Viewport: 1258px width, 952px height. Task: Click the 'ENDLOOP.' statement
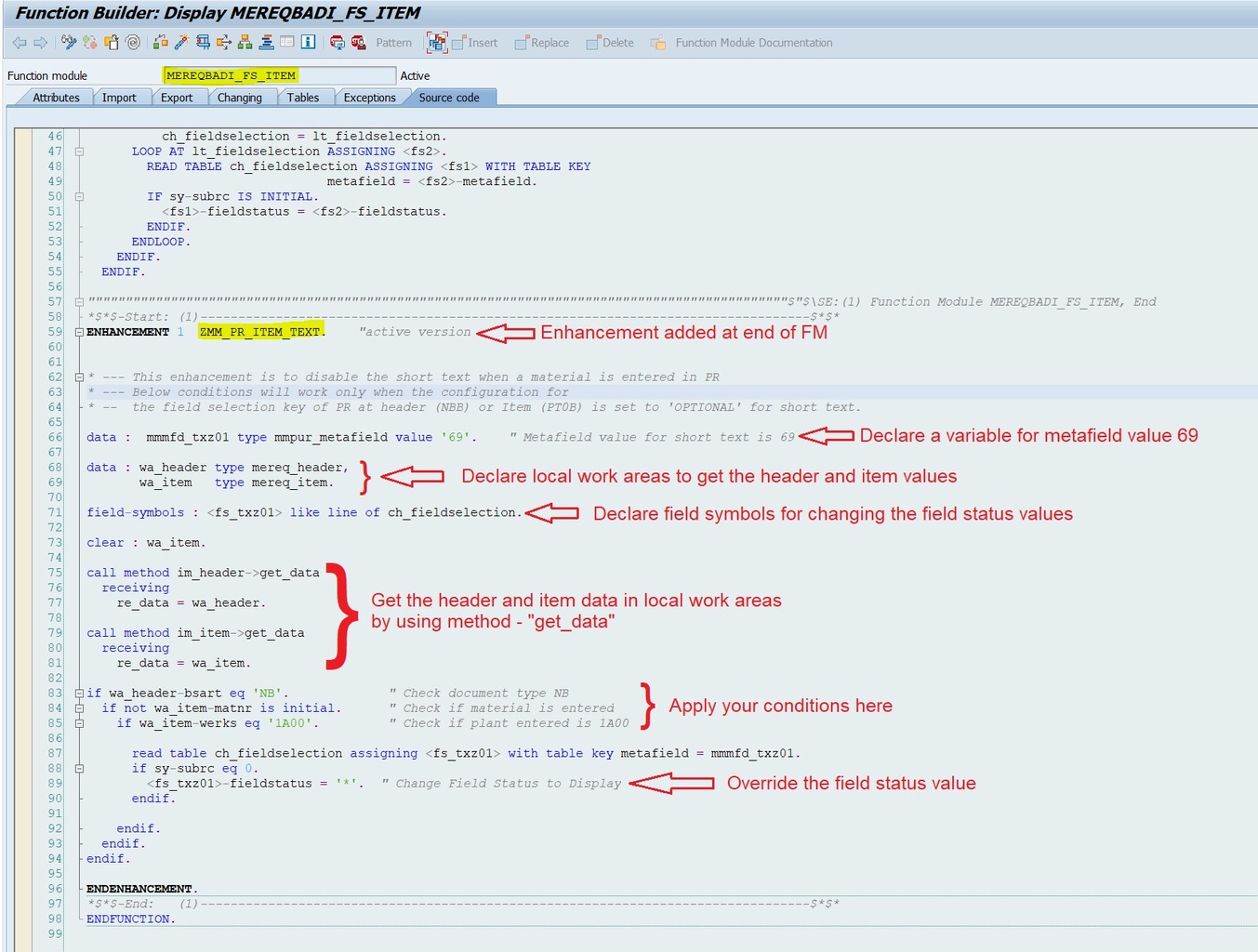coord(161,242)
